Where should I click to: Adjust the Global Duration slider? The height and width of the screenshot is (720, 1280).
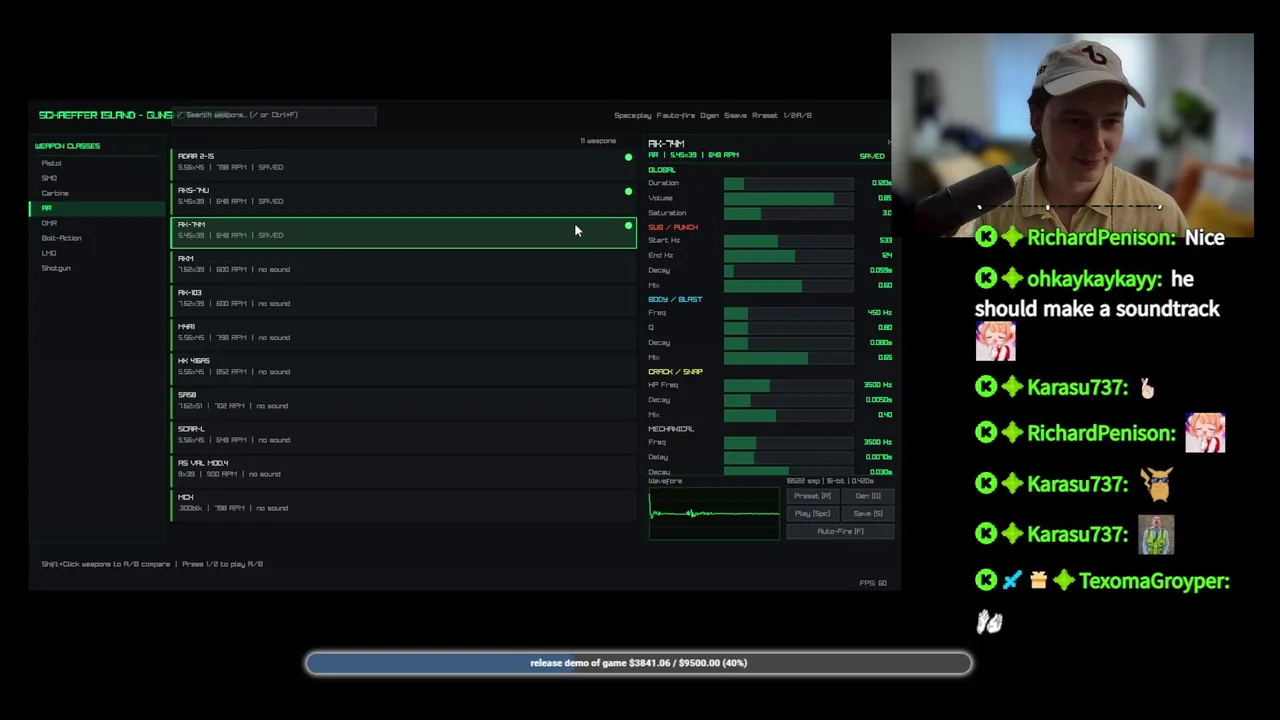(x=788, y=184)
